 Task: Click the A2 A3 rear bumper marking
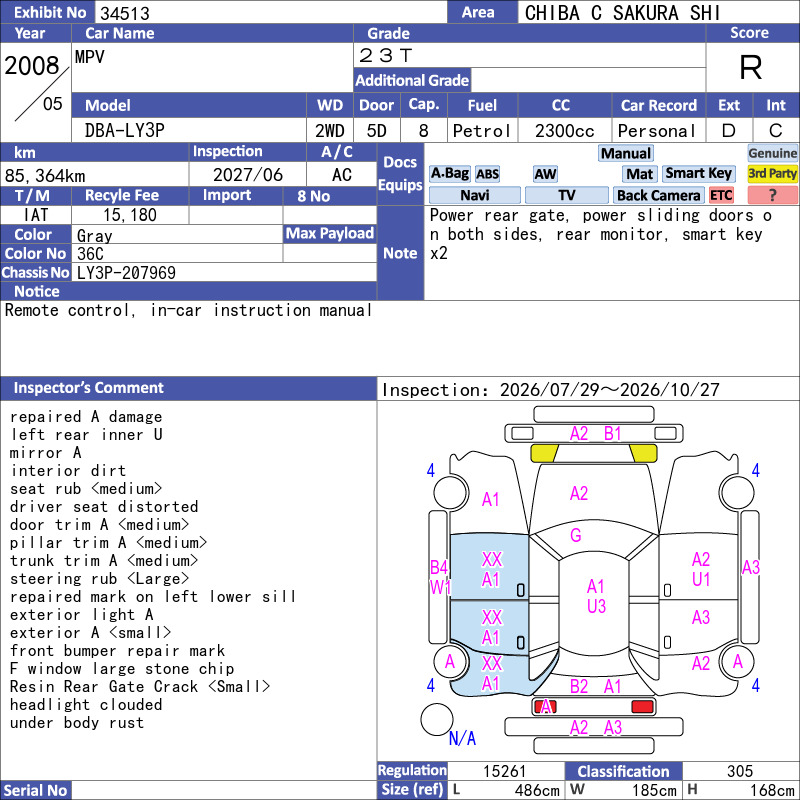click(595, 727)
